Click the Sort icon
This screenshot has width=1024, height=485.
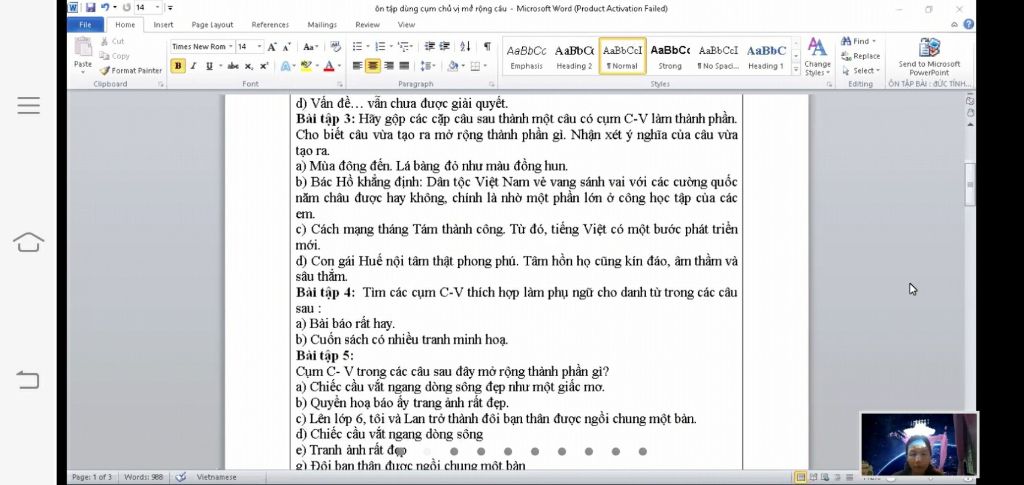tap(465, 46)
